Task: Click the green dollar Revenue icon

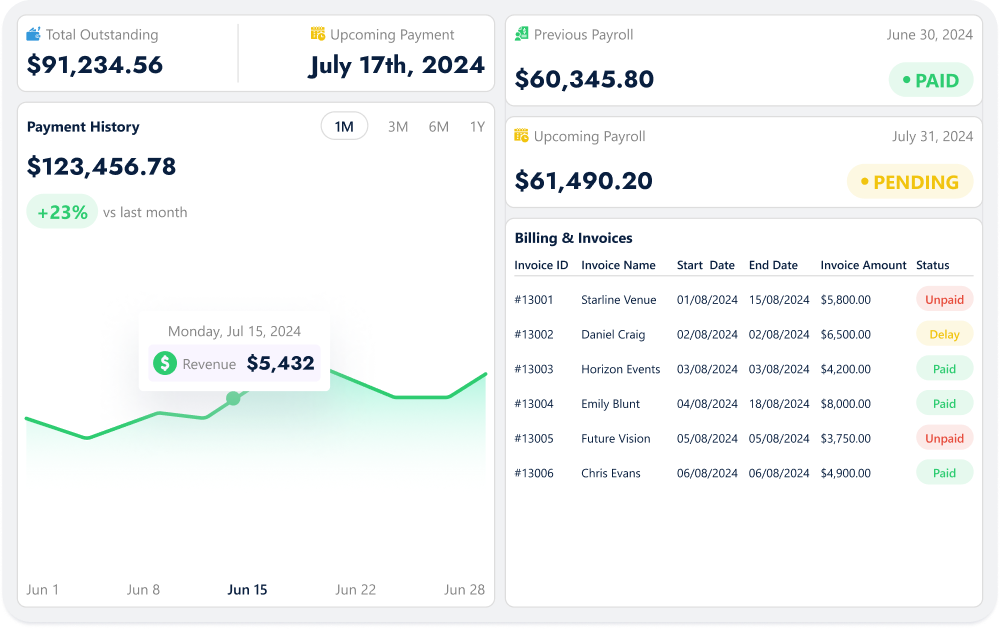Action: click(x=165, y=364)
